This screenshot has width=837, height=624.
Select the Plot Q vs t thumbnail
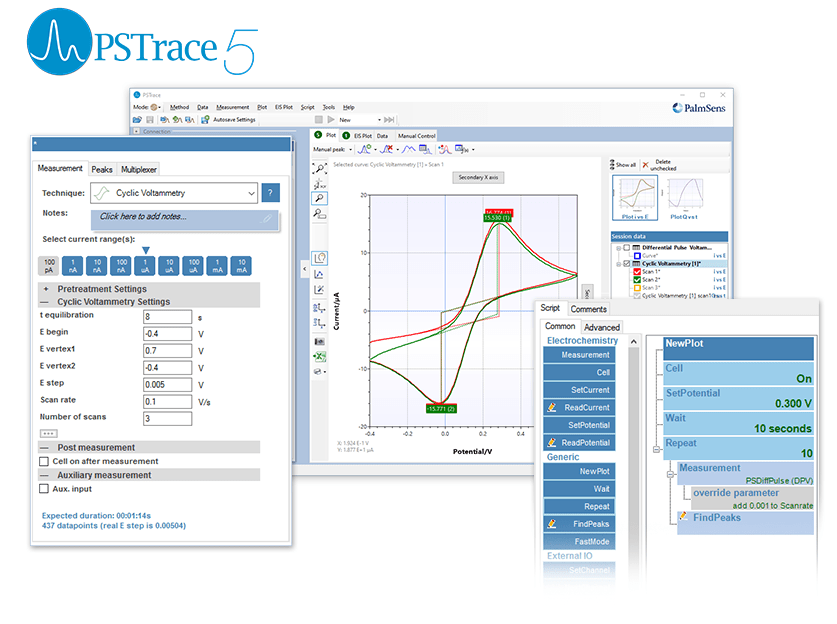click(x=684, y=198)
